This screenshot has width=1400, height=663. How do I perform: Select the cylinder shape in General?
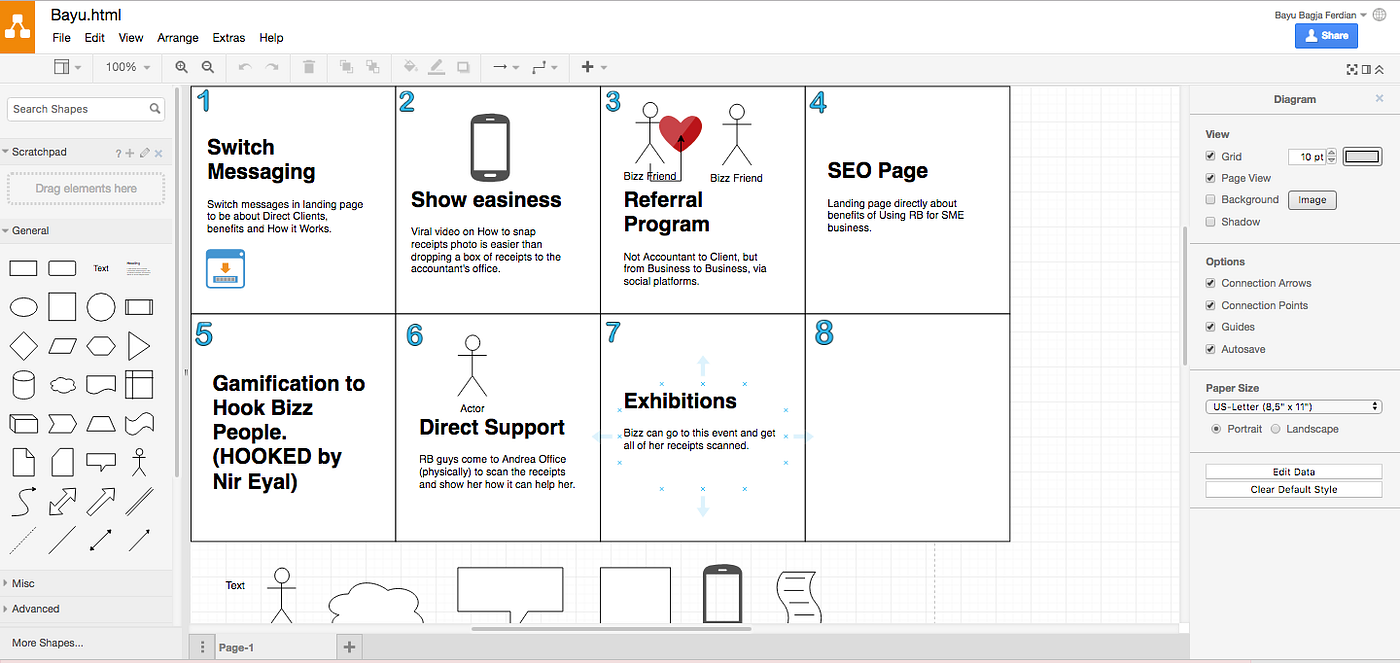[x=23, y=384]
